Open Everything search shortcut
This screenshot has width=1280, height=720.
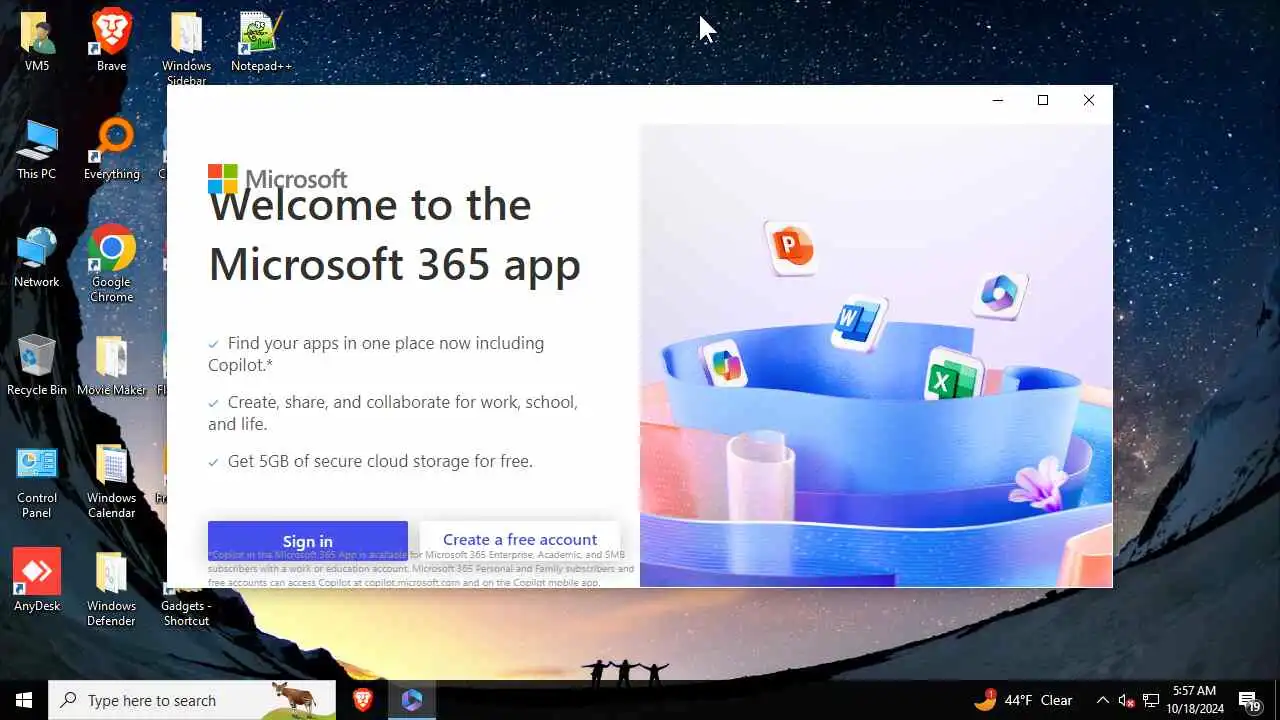point(111,150)
